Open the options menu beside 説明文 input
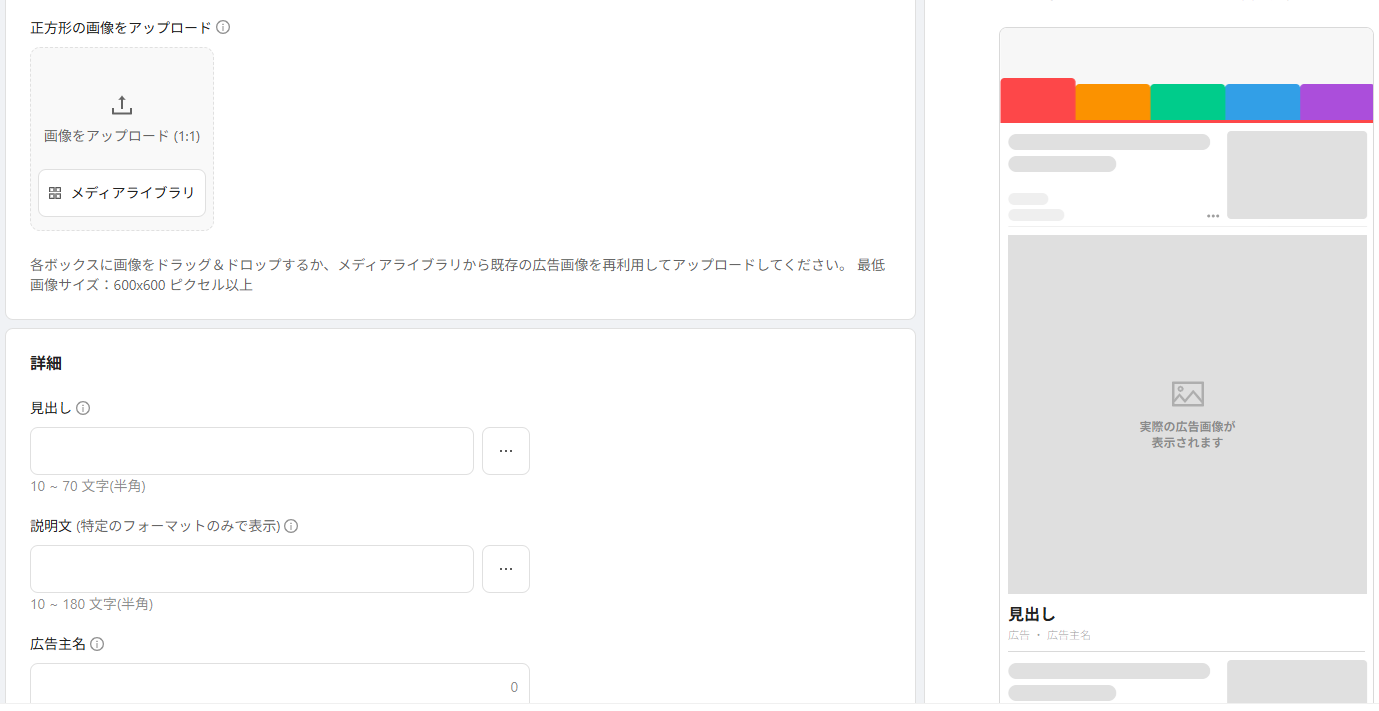This screenshot has width=1379, height=711. (506, 569)
